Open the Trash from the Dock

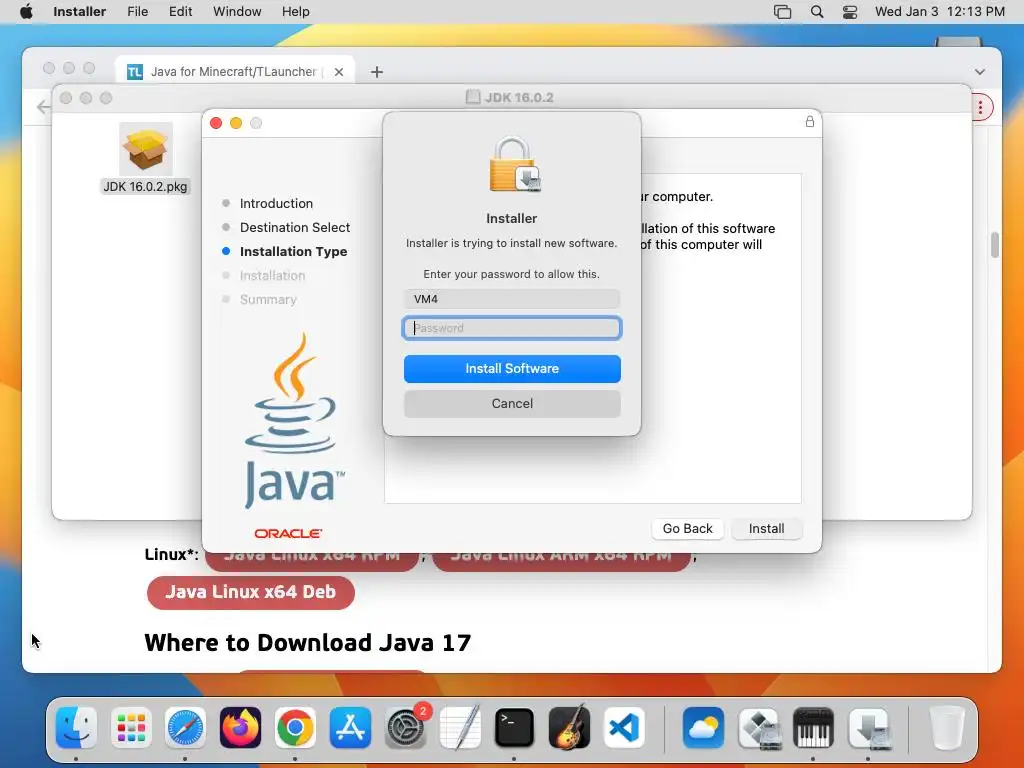click(946, 727)
